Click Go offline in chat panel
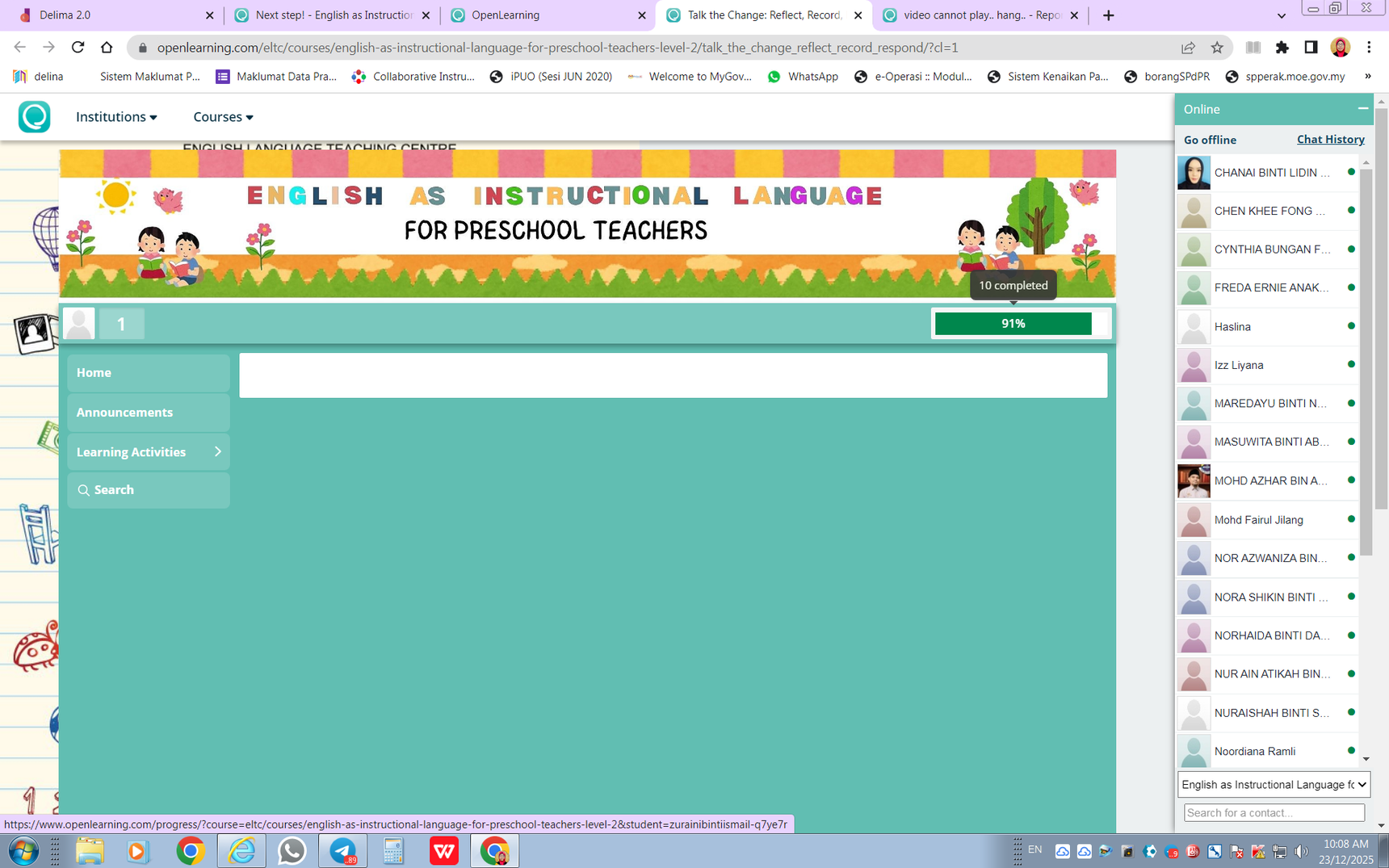 coord(1210,140)
